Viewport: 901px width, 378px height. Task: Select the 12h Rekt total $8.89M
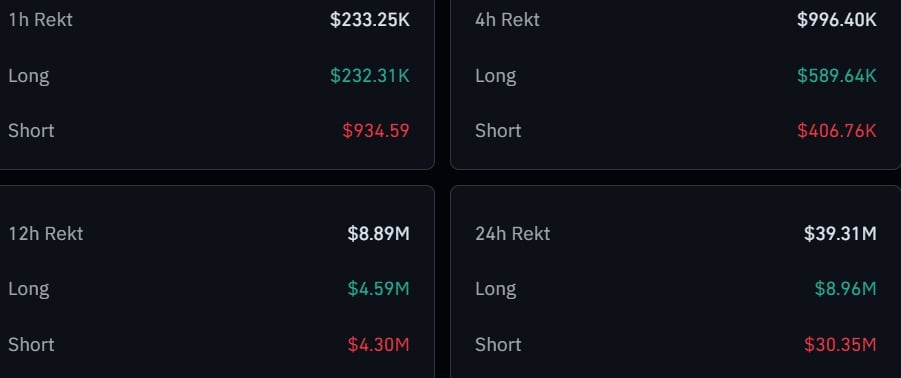coord(379,234)
